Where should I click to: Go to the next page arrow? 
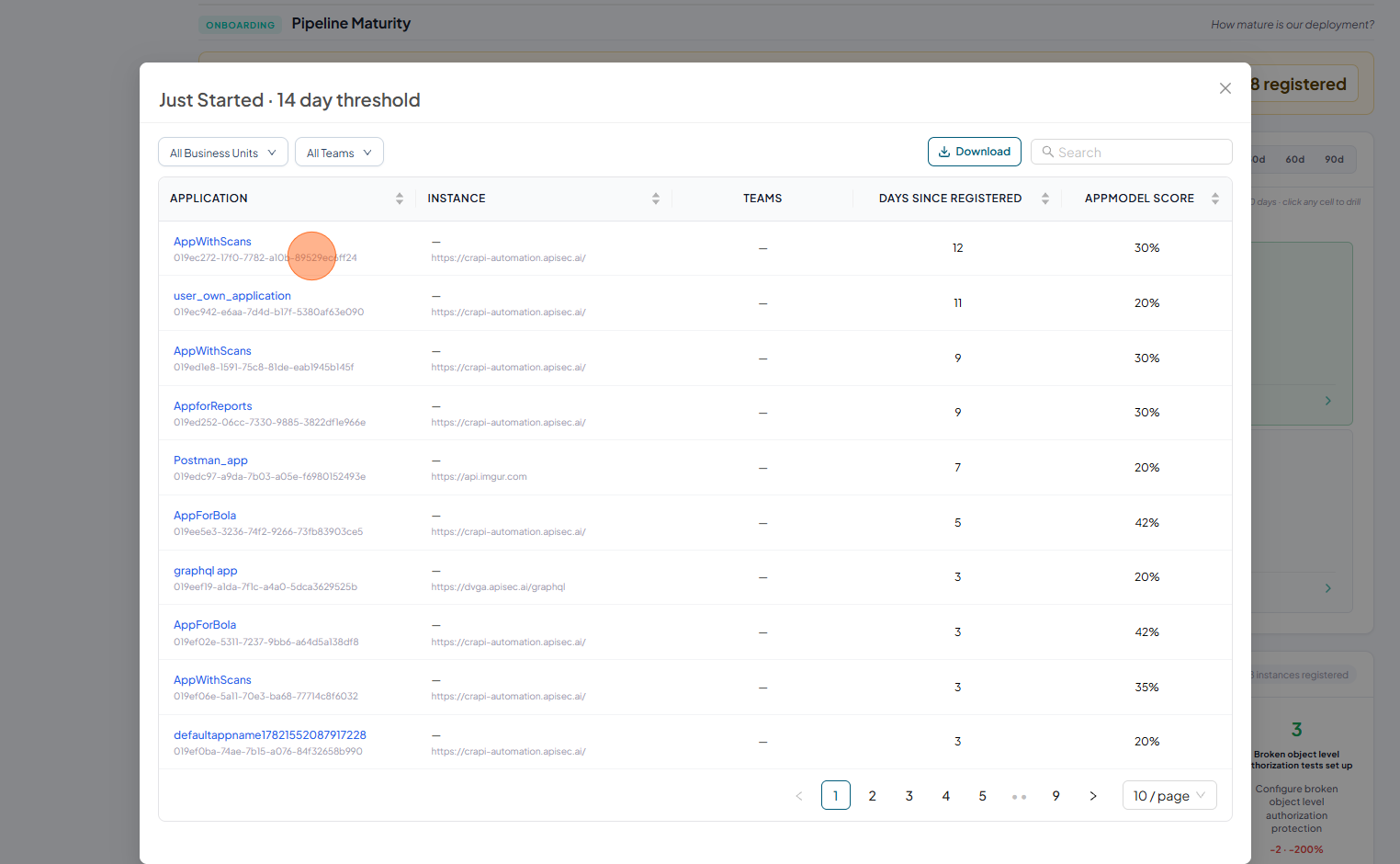click(1093, 796)
